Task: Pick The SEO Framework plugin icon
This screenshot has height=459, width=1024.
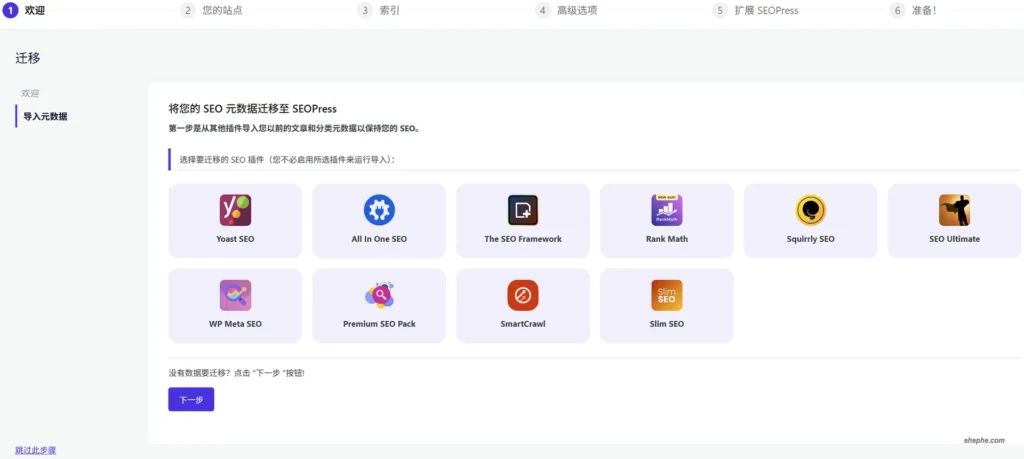Action: (x=523, y=210)
